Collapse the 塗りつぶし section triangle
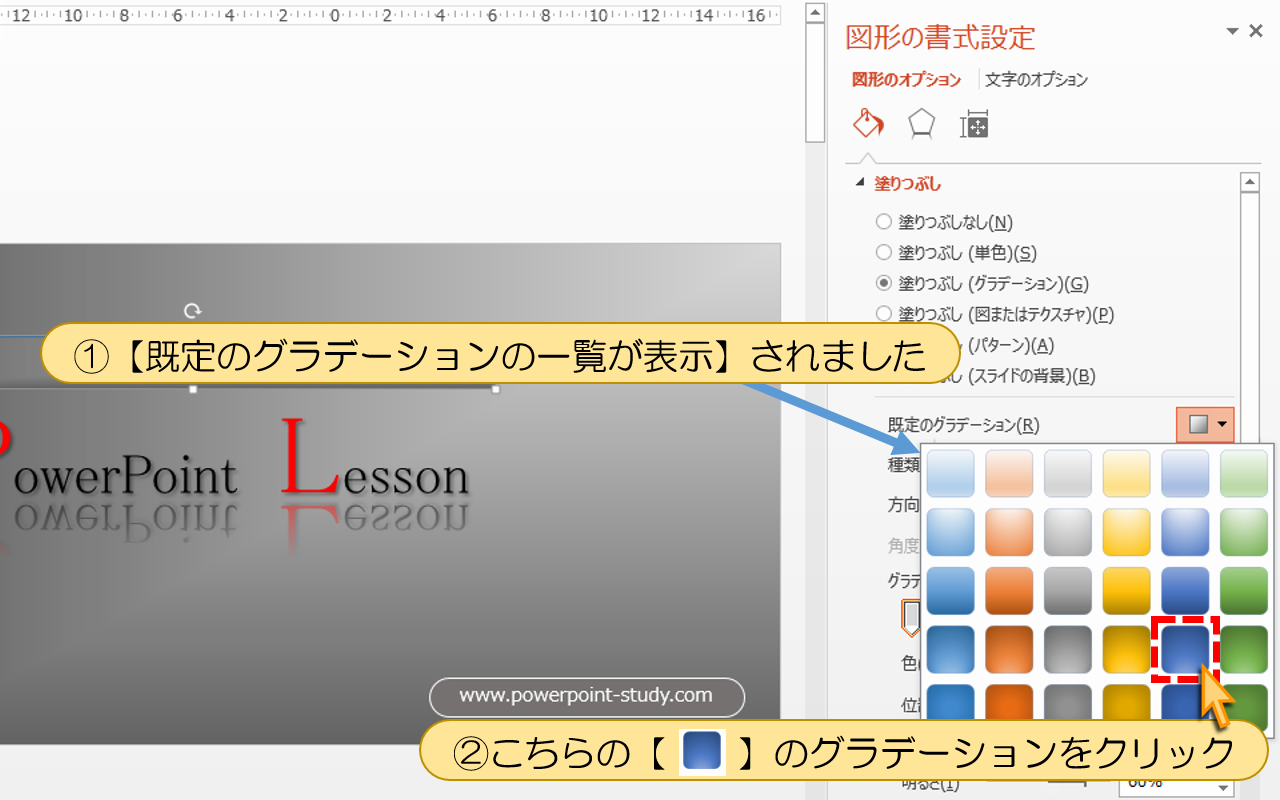The width and height of the screenshot is (1280, 800). point(859,184)
